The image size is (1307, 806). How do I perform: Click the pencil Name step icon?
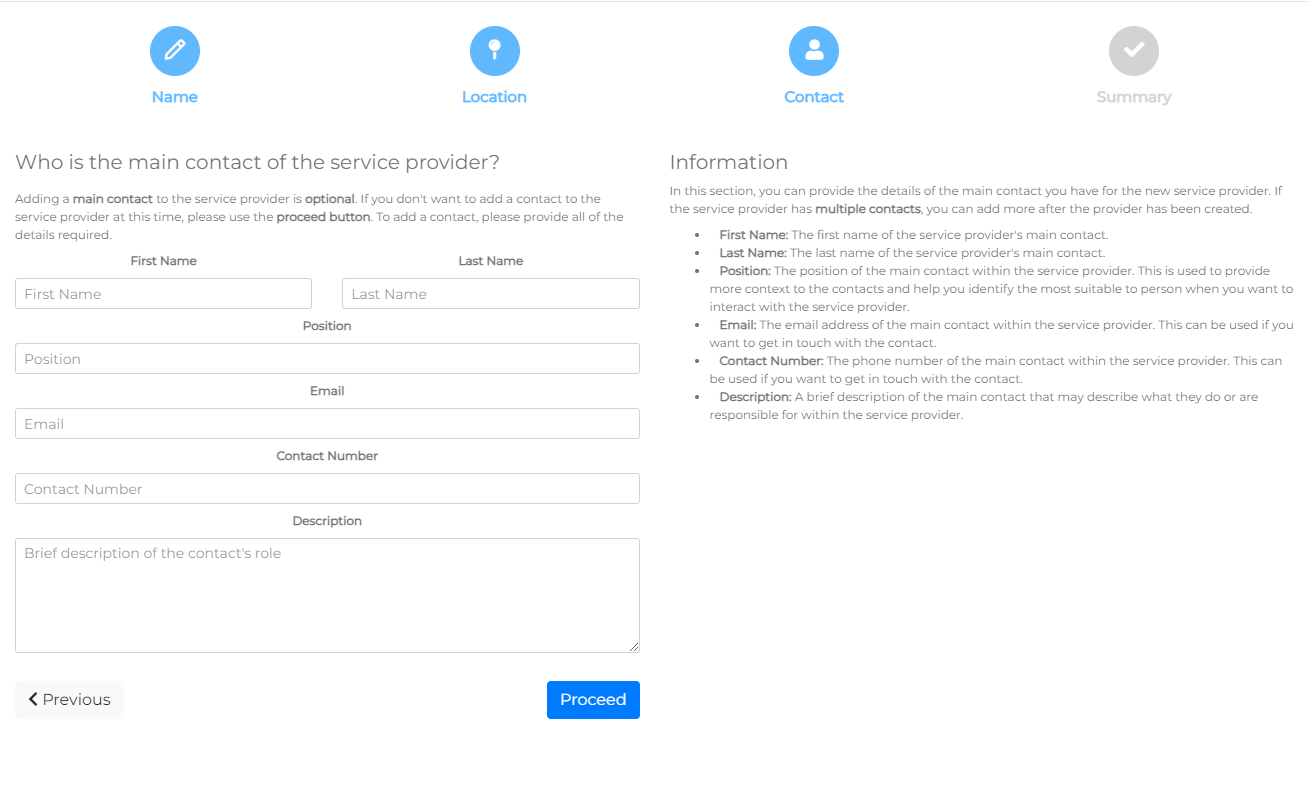coord(175,51)
